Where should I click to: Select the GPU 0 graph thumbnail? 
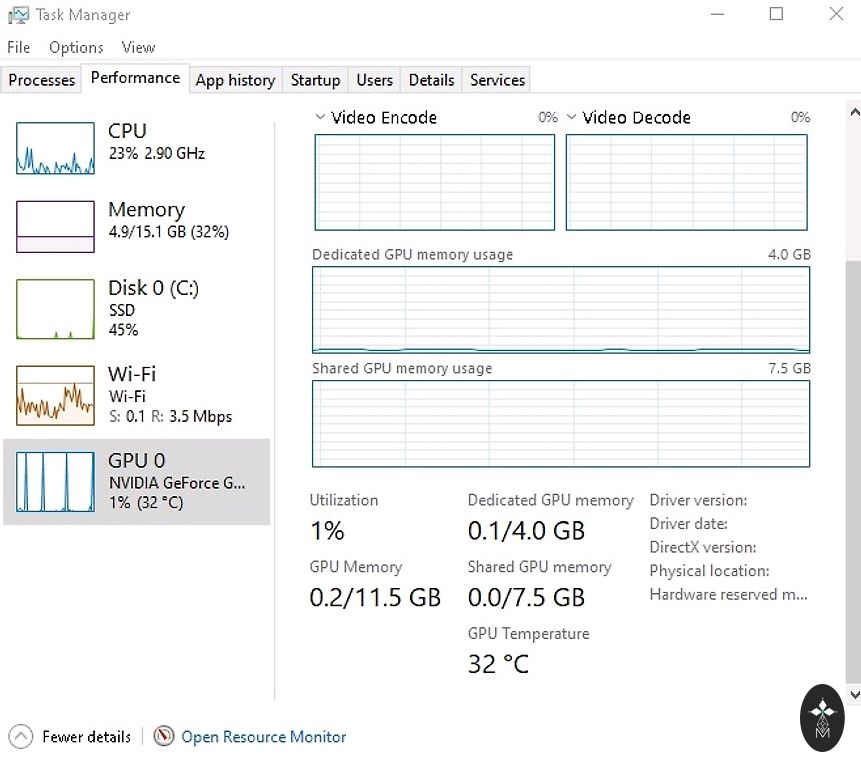(54, 482)
